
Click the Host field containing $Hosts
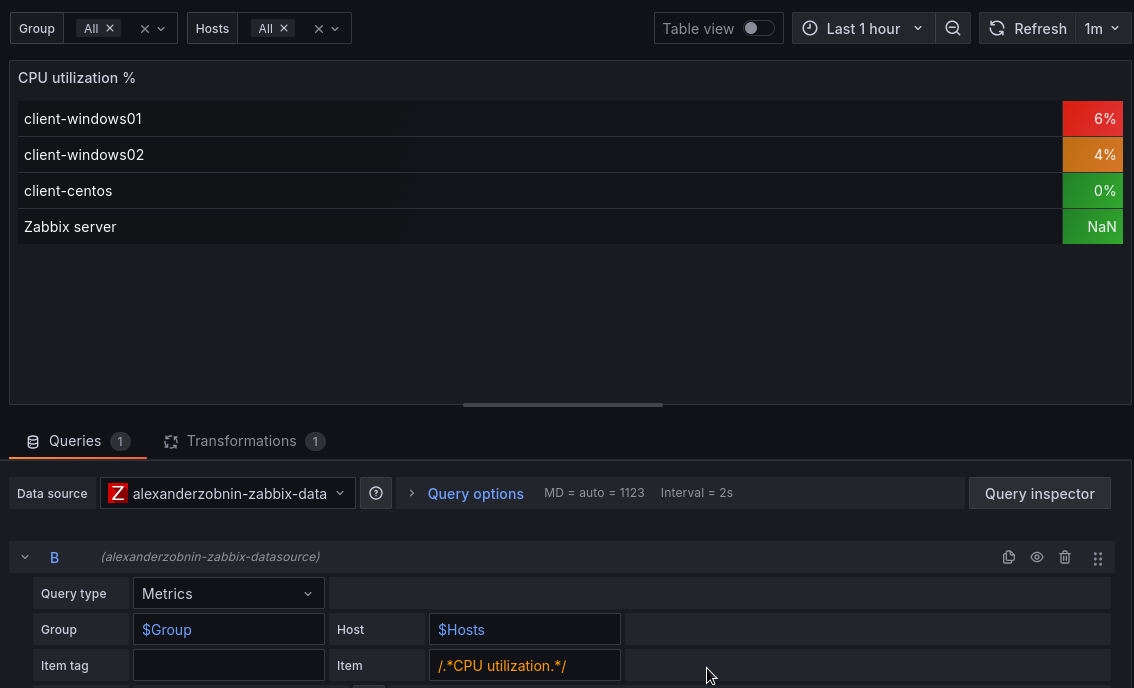(524, 629)
